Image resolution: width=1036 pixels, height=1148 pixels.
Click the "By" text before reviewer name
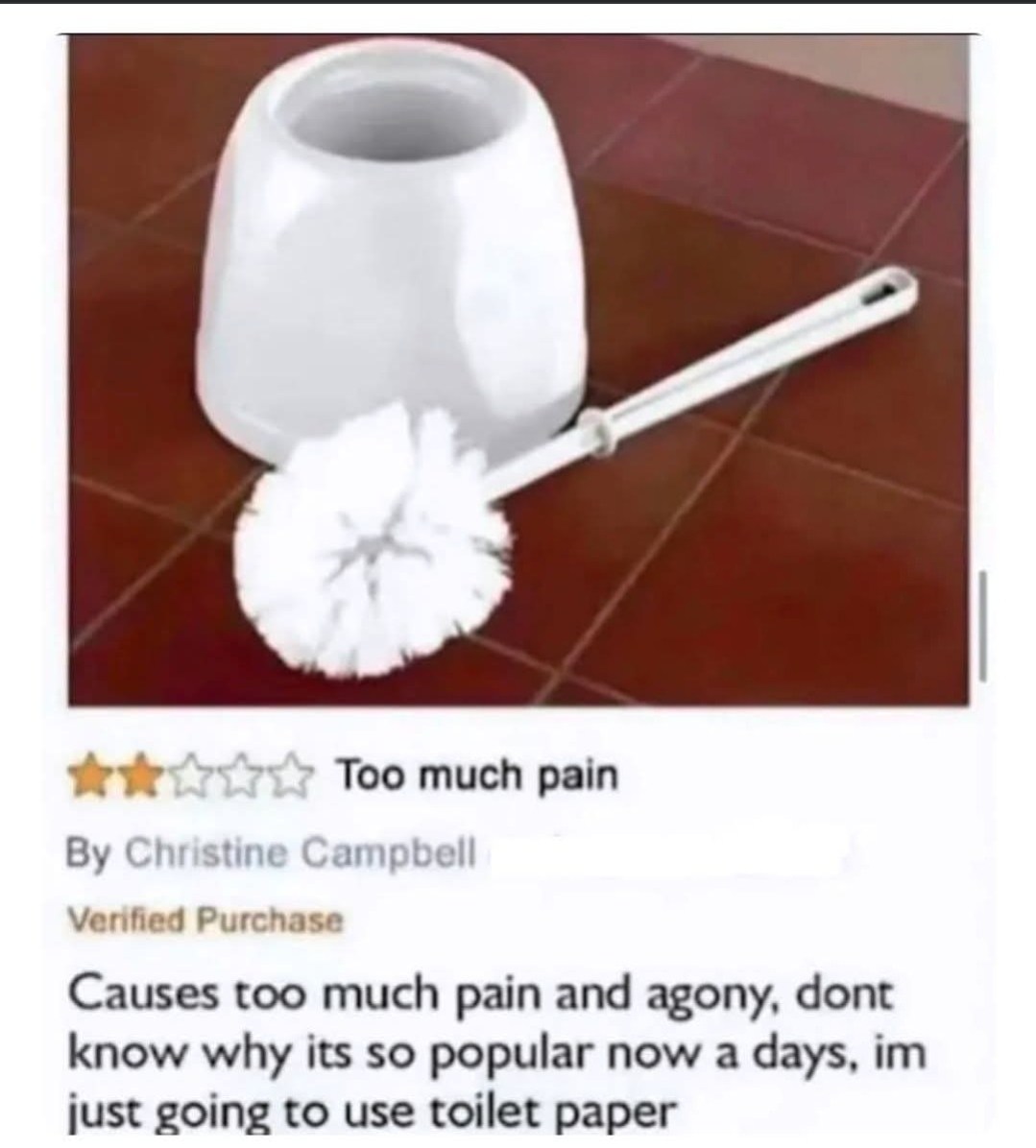point(89,853)
